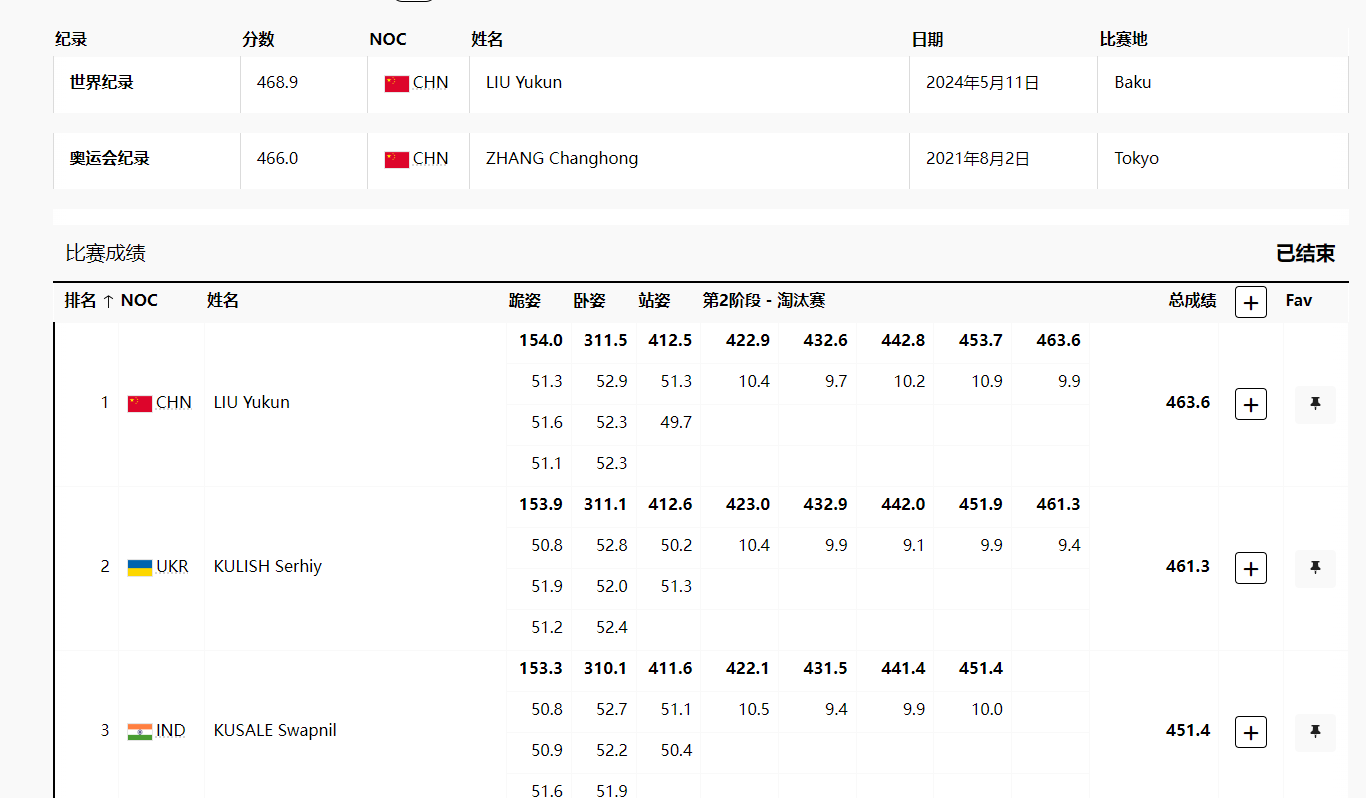Click IND country code
This screenshot has width=1366, height=798.
171,730
